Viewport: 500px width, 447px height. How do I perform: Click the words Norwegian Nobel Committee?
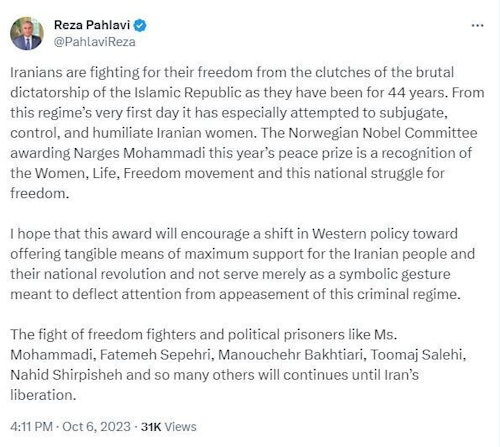[383, 133]
